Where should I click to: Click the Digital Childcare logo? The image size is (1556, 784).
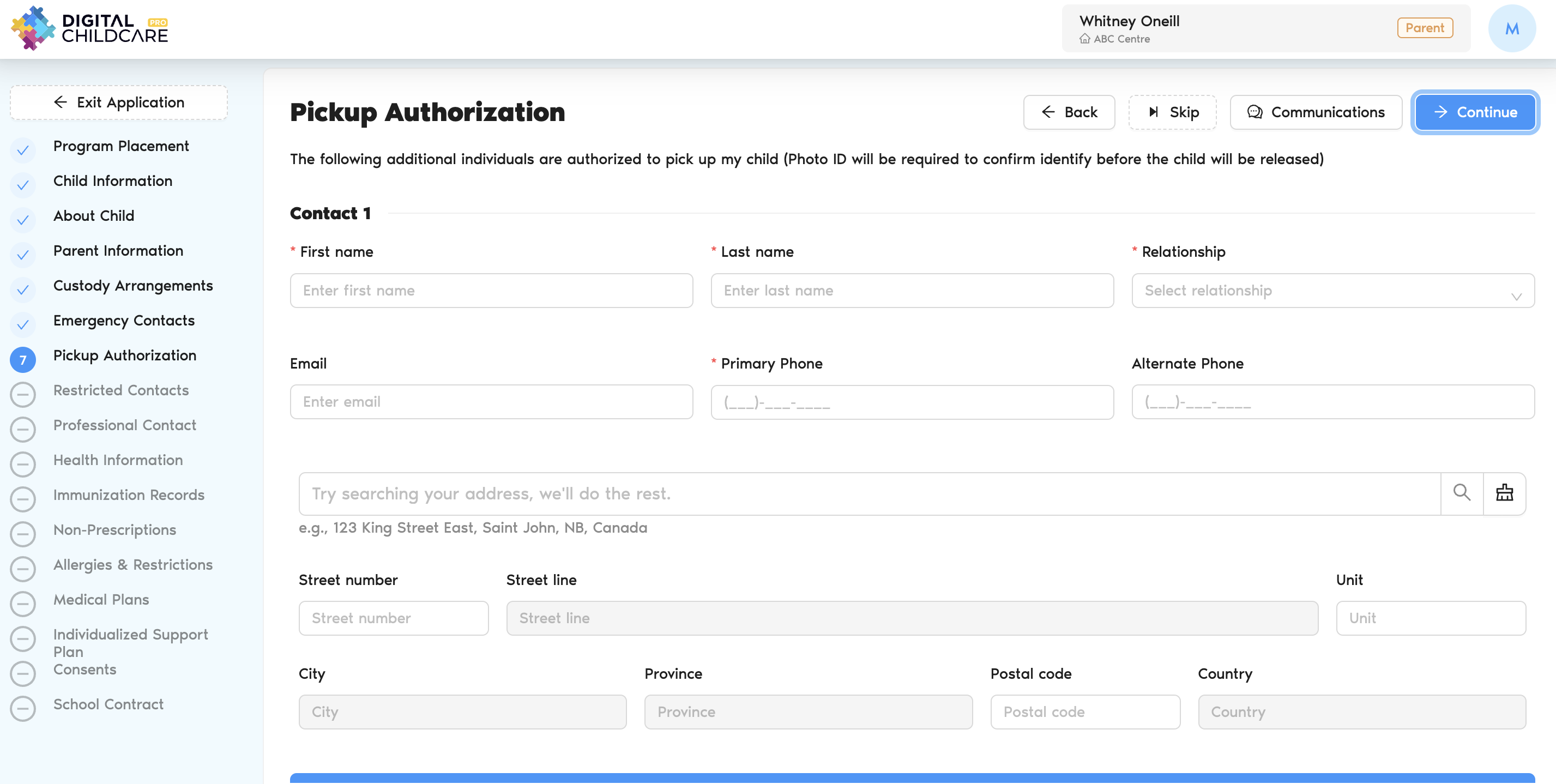click(x=89, y=28)
